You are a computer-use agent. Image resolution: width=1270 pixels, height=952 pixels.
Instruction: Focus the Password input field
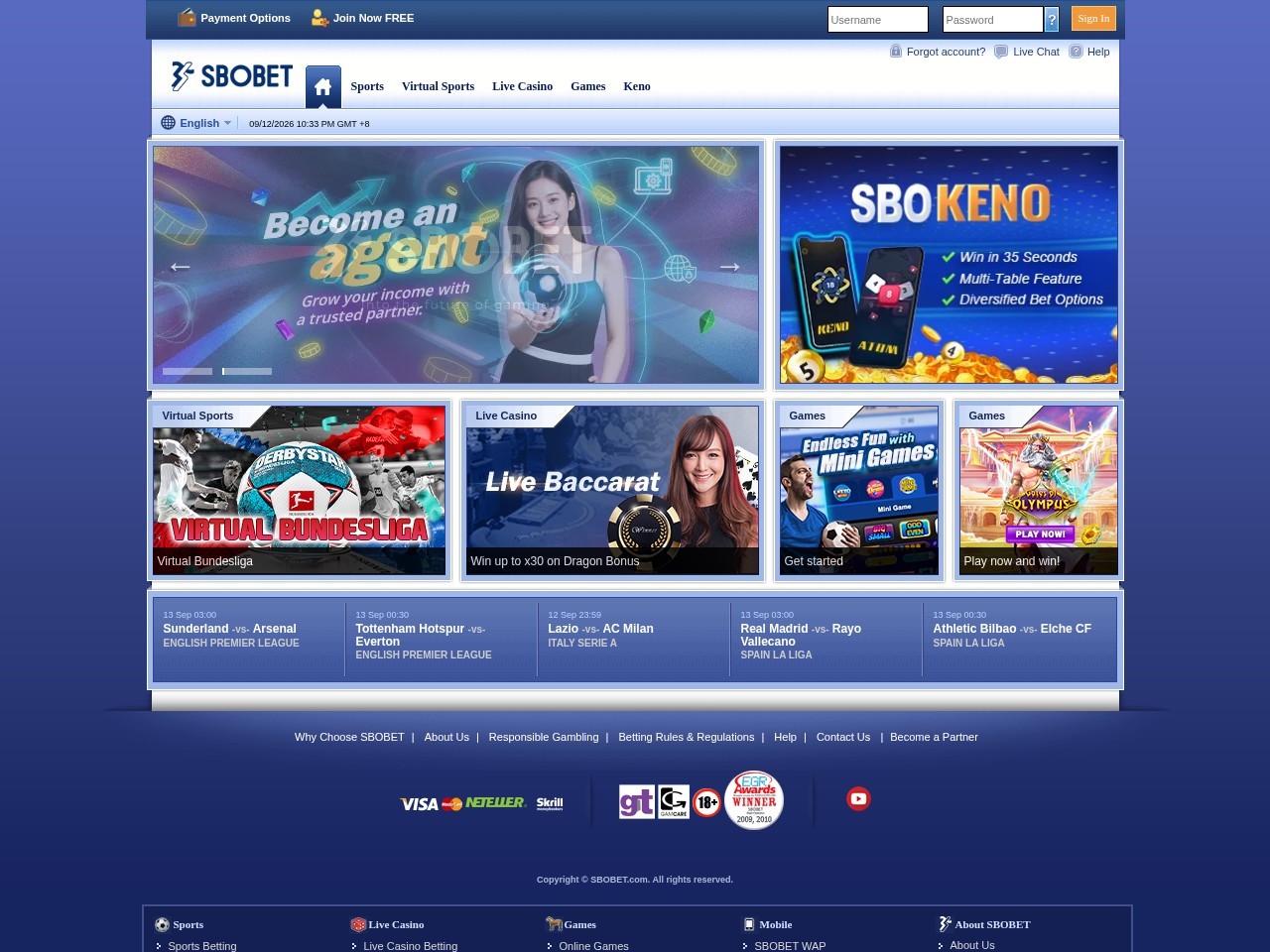pos(992,20)
